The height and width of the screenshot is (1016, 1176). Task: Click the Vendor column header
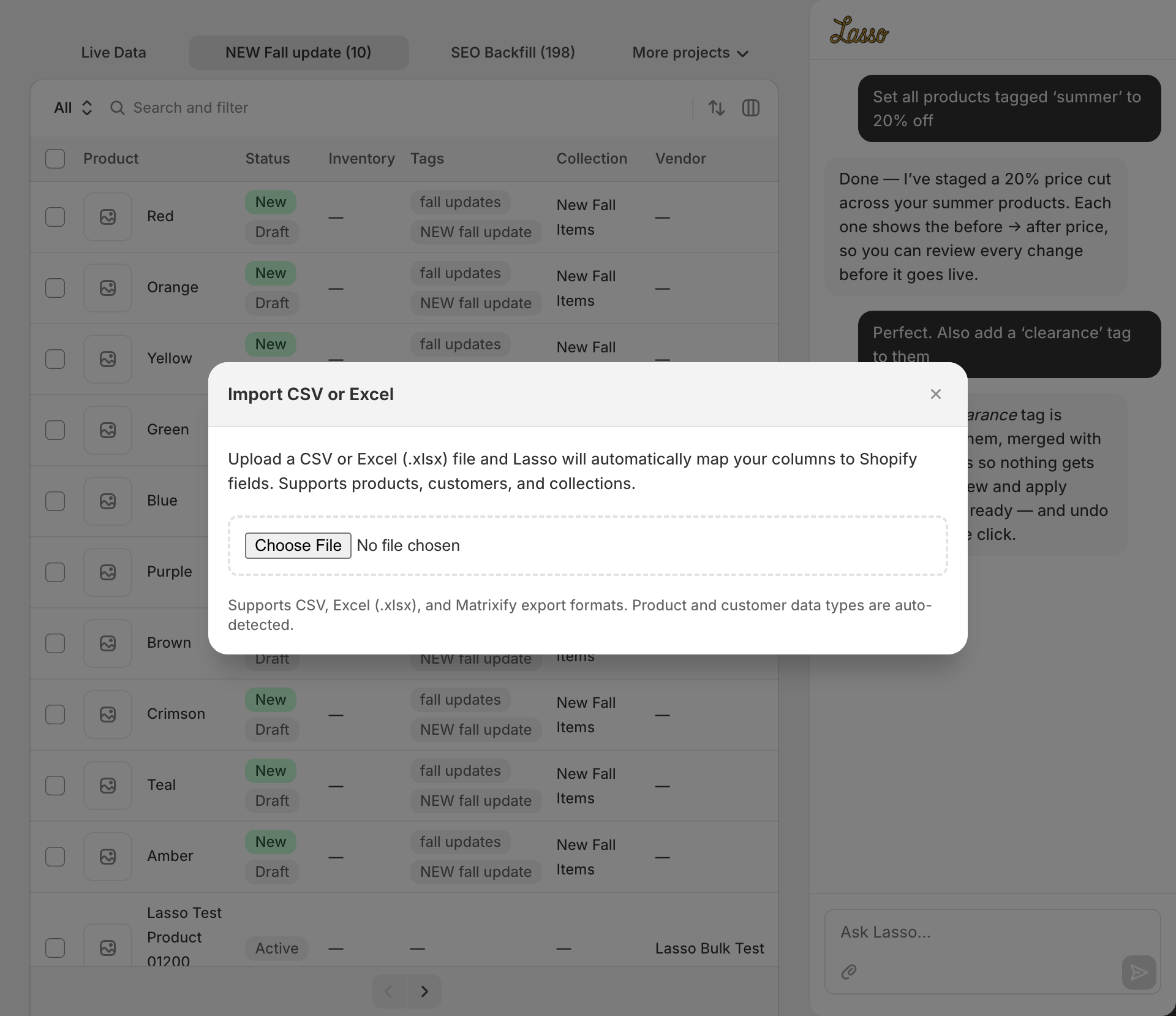(680, 159)
